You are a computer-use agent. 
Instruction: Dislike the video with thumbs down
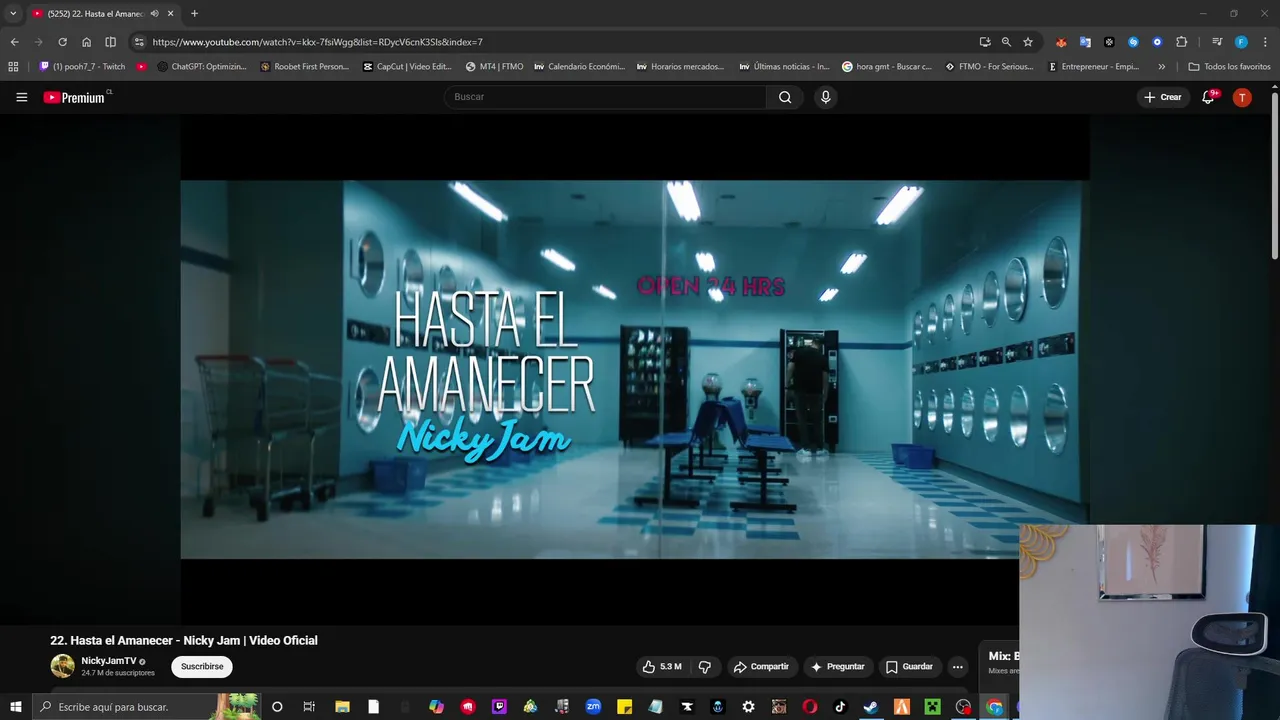click(x=705, y=667)
